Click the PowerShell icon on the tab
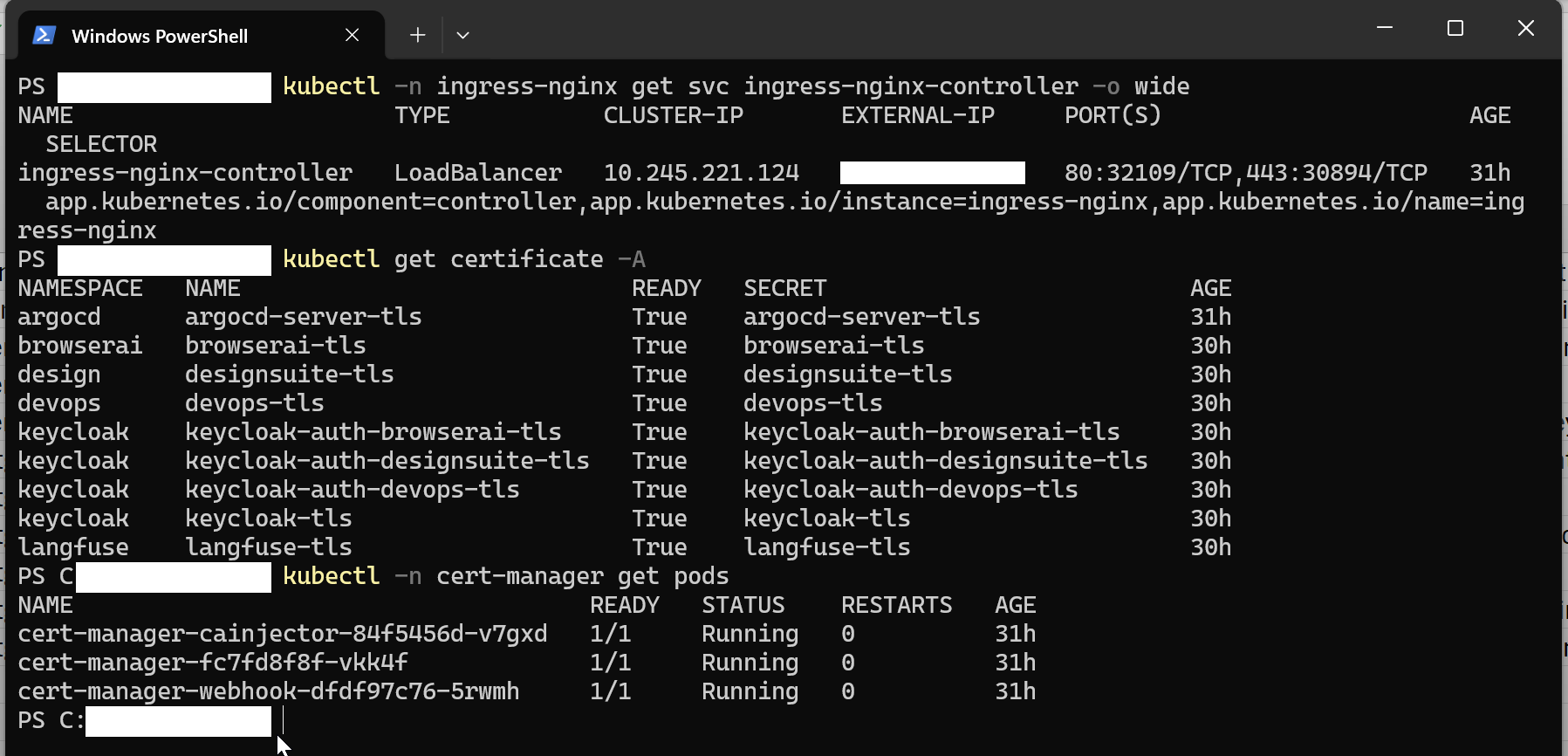 44,36
